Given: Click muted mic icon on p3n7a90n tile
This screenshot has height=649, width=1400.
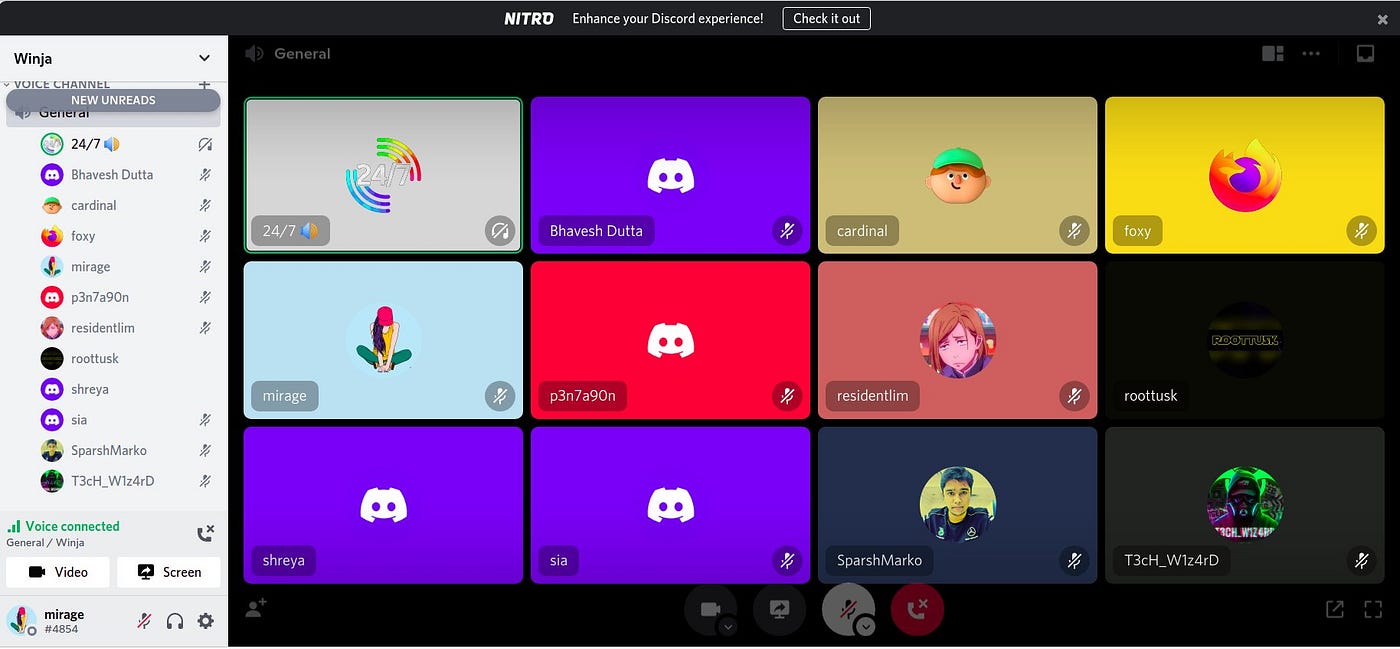Looking at the screenshot, I should tap(787, 396).
